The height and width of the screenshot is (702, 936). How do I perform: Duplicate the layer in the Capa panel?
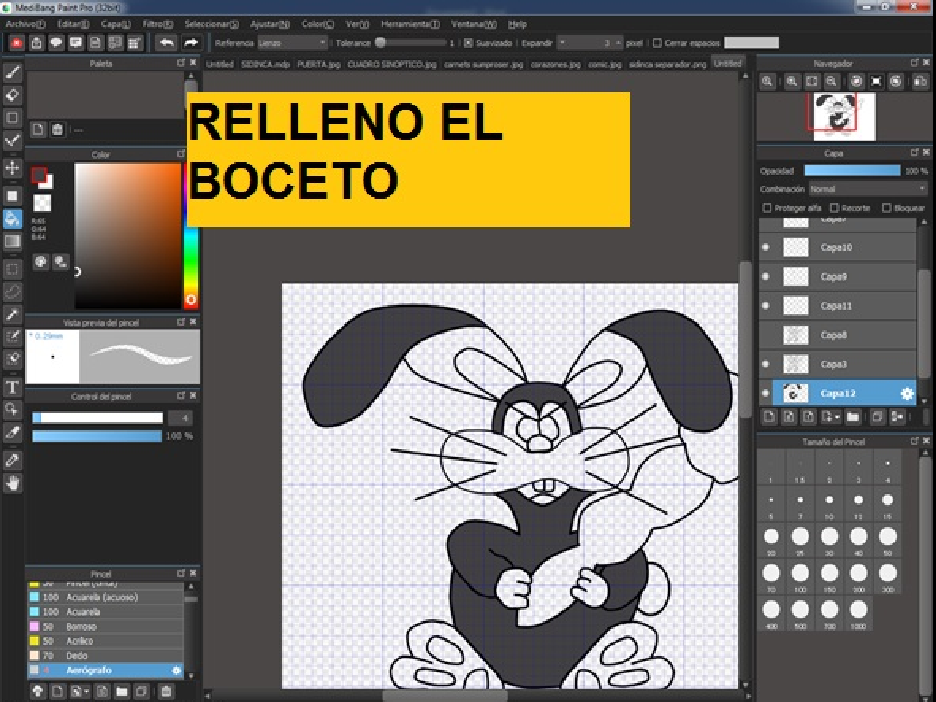[x=877, y=417]
